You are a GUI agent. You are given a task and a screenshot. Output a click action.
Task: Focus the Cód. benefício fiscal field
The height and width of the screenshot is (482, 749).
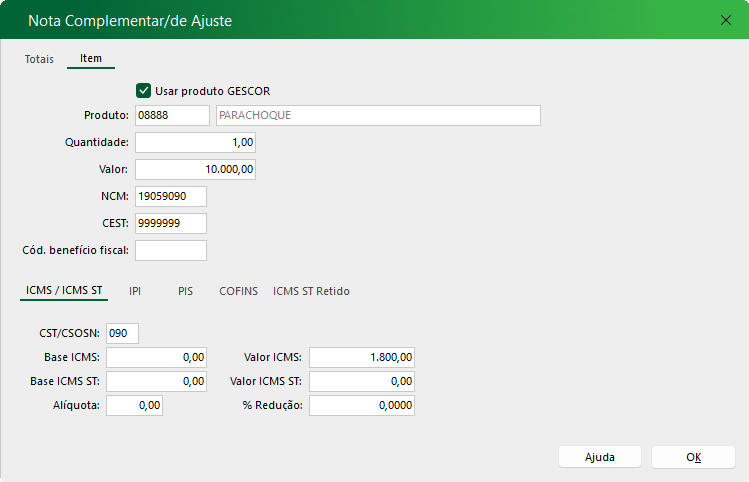pyautogui.click(x=170, y=250)
